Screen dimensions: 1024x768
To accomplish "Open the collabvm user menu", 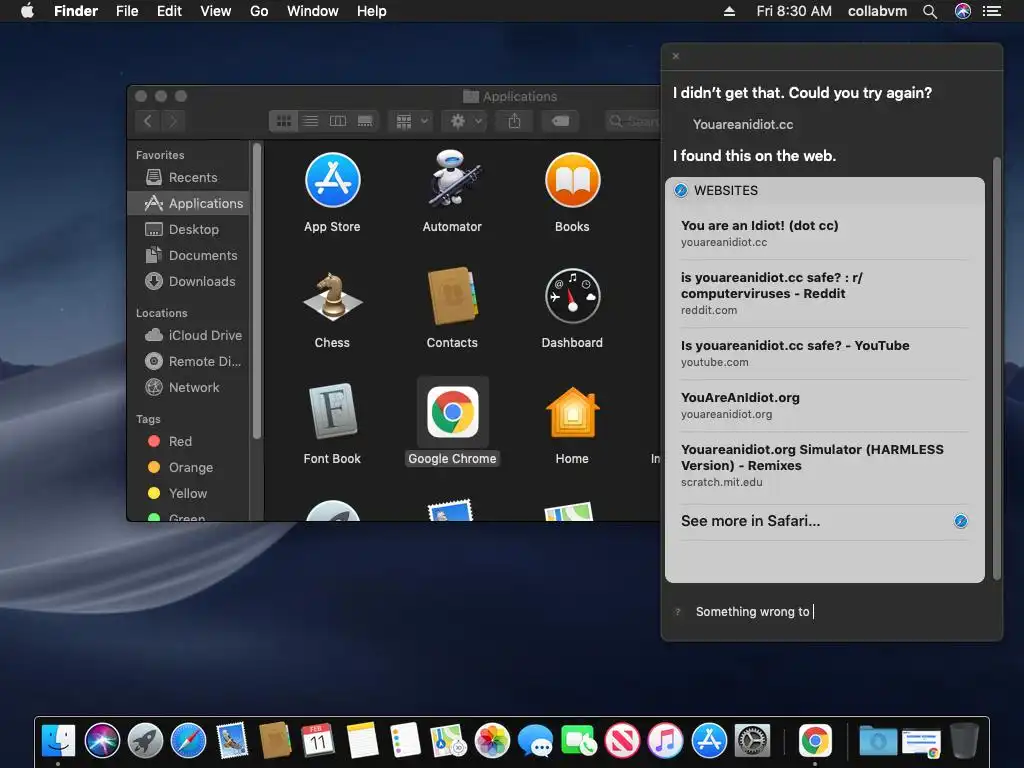I will pyautogui.click(x=877, y=11).
